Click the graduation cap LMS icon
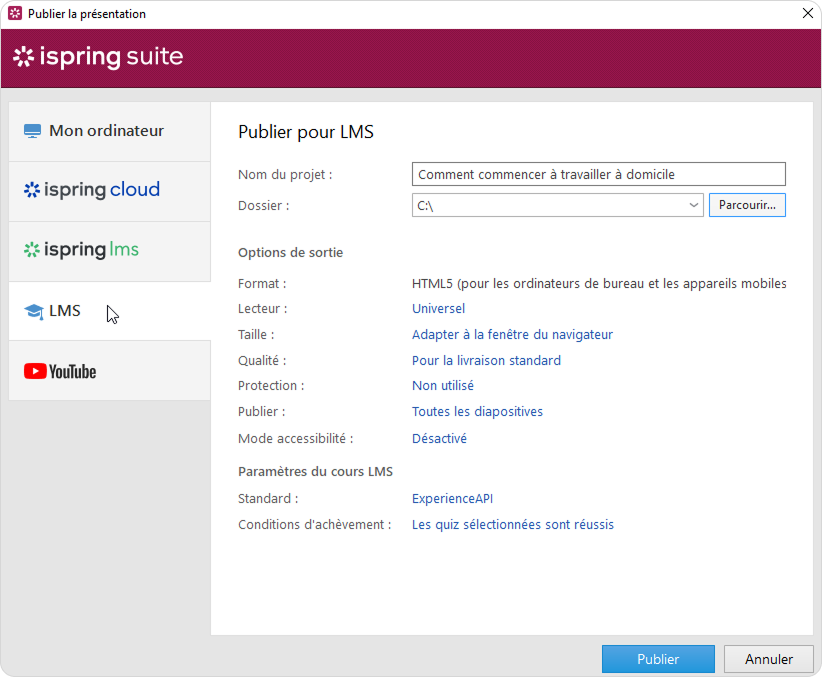This screenshot has height=677, width=822. pyautogui.click(x=33, y=311)
